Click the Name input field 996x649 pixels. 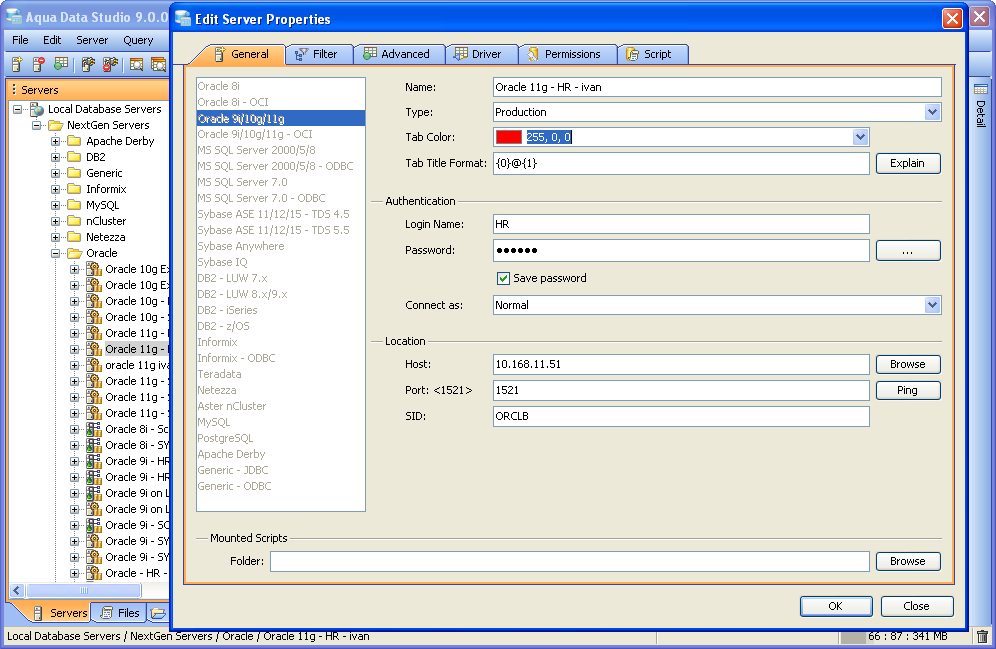click(717, 88)
